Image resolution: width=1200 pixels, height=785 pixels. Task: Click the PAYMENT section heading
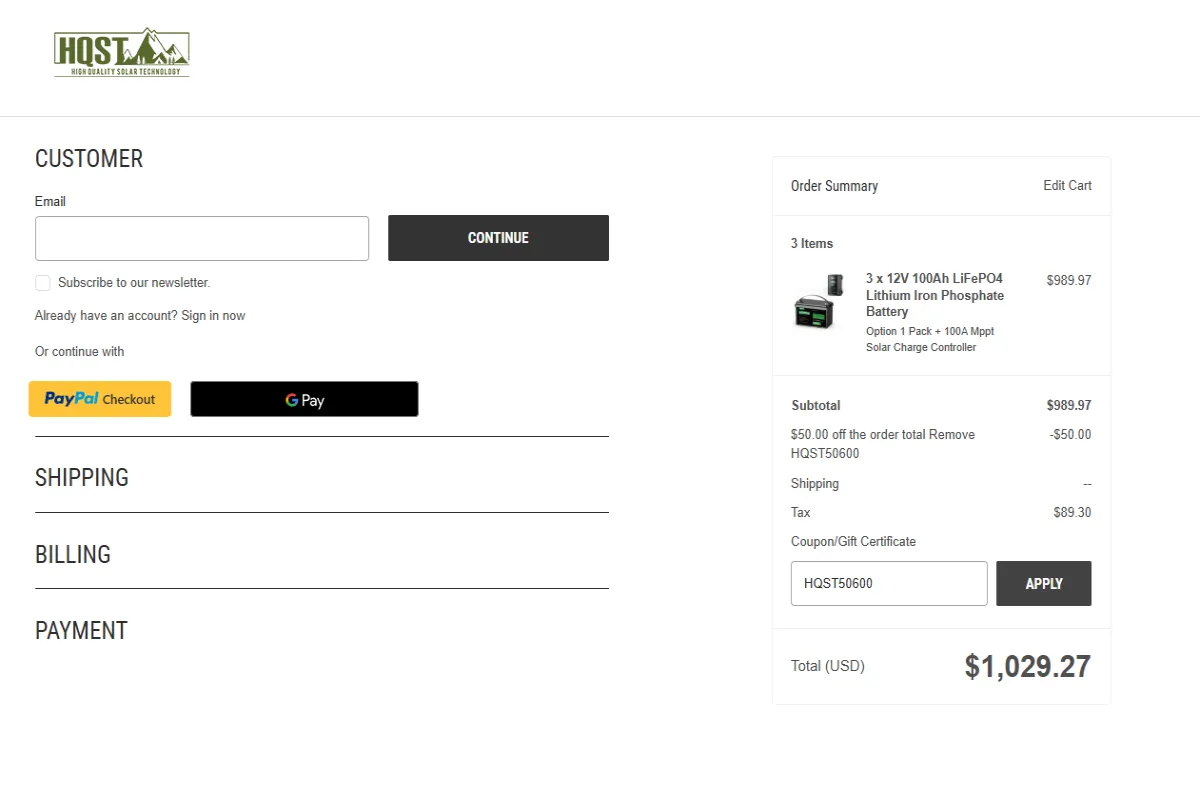pos(82,630)
